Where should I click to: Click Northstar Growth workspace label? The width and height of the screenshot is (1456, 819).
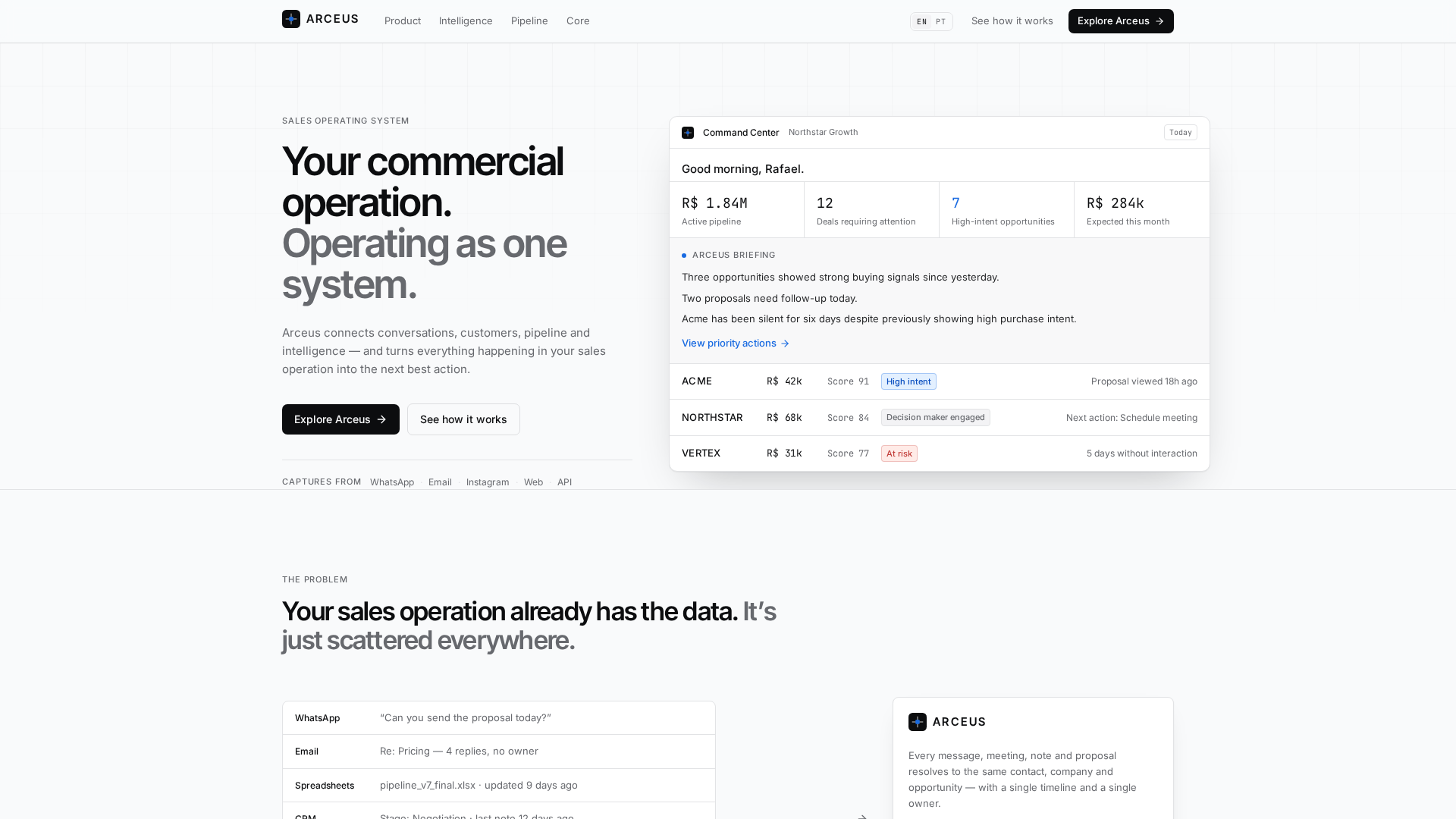coord(823,132)
